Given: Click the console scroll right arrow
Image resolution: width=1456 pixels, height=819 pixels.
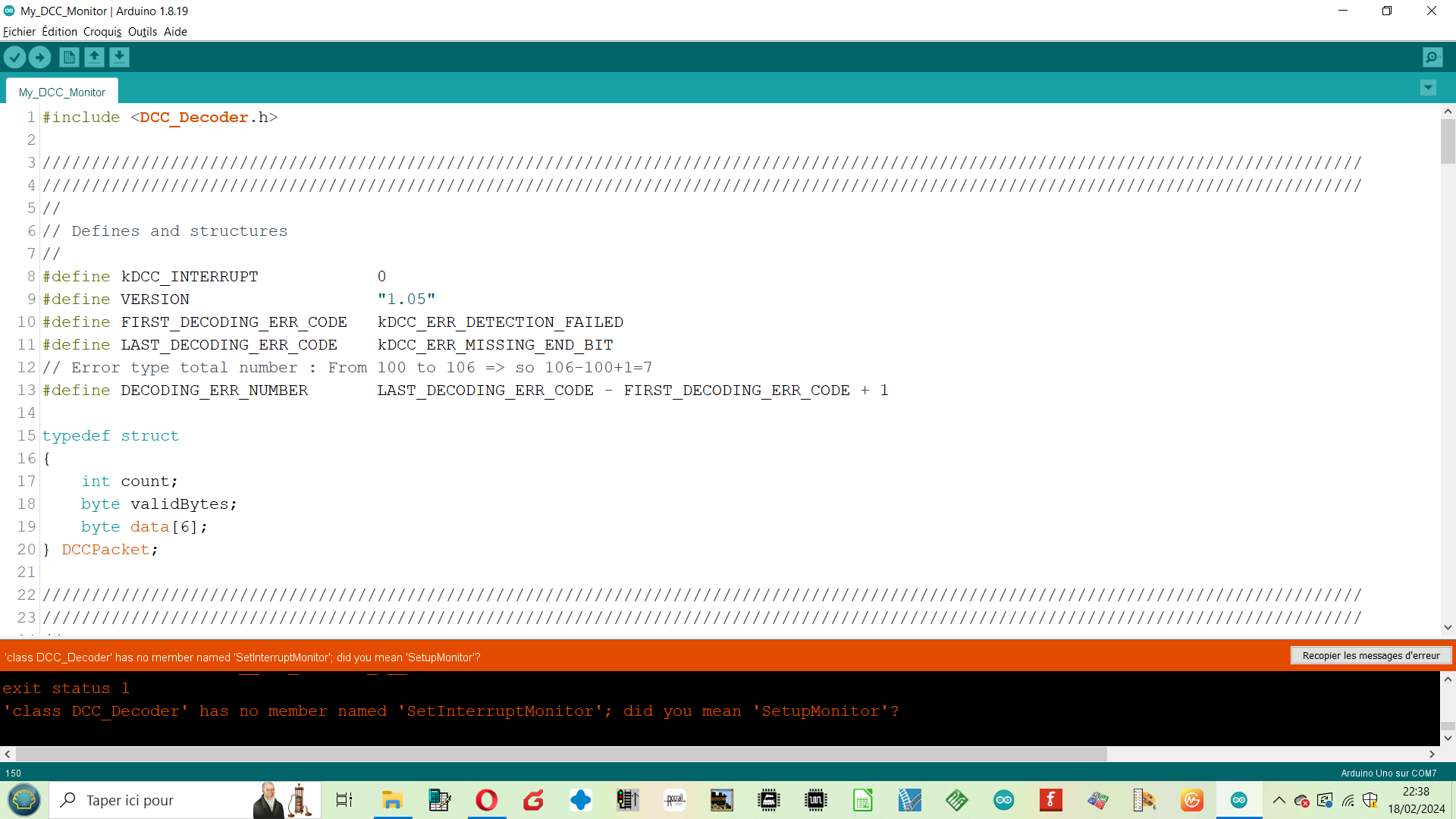Looking at the screenshot, I should (x=1432, y=754).
